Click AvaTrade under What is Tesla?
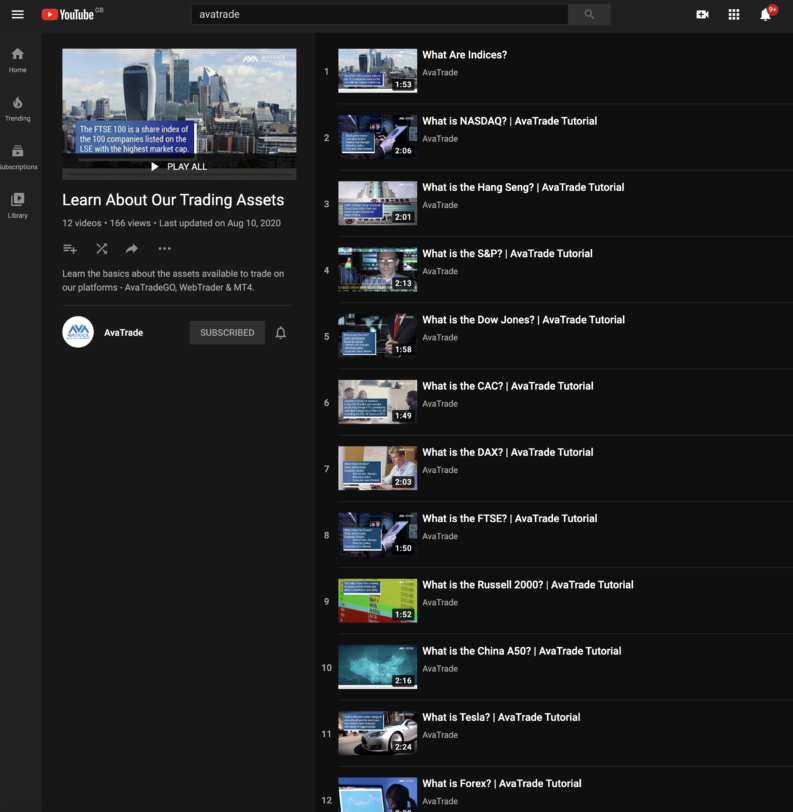 pyautogui.click(x=440, y=736)
